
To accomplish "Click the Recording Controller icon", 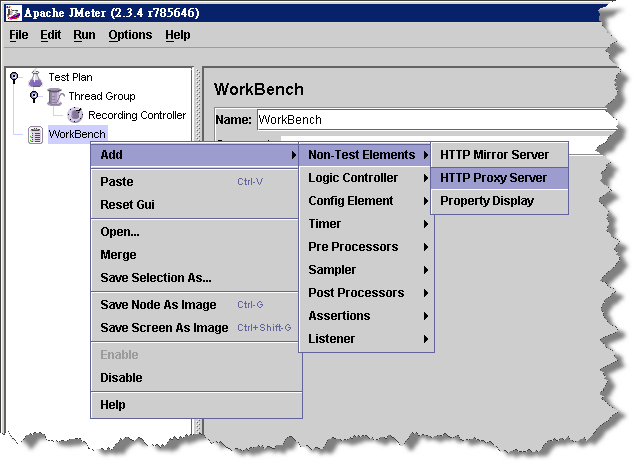I will (x=75, y=115).
